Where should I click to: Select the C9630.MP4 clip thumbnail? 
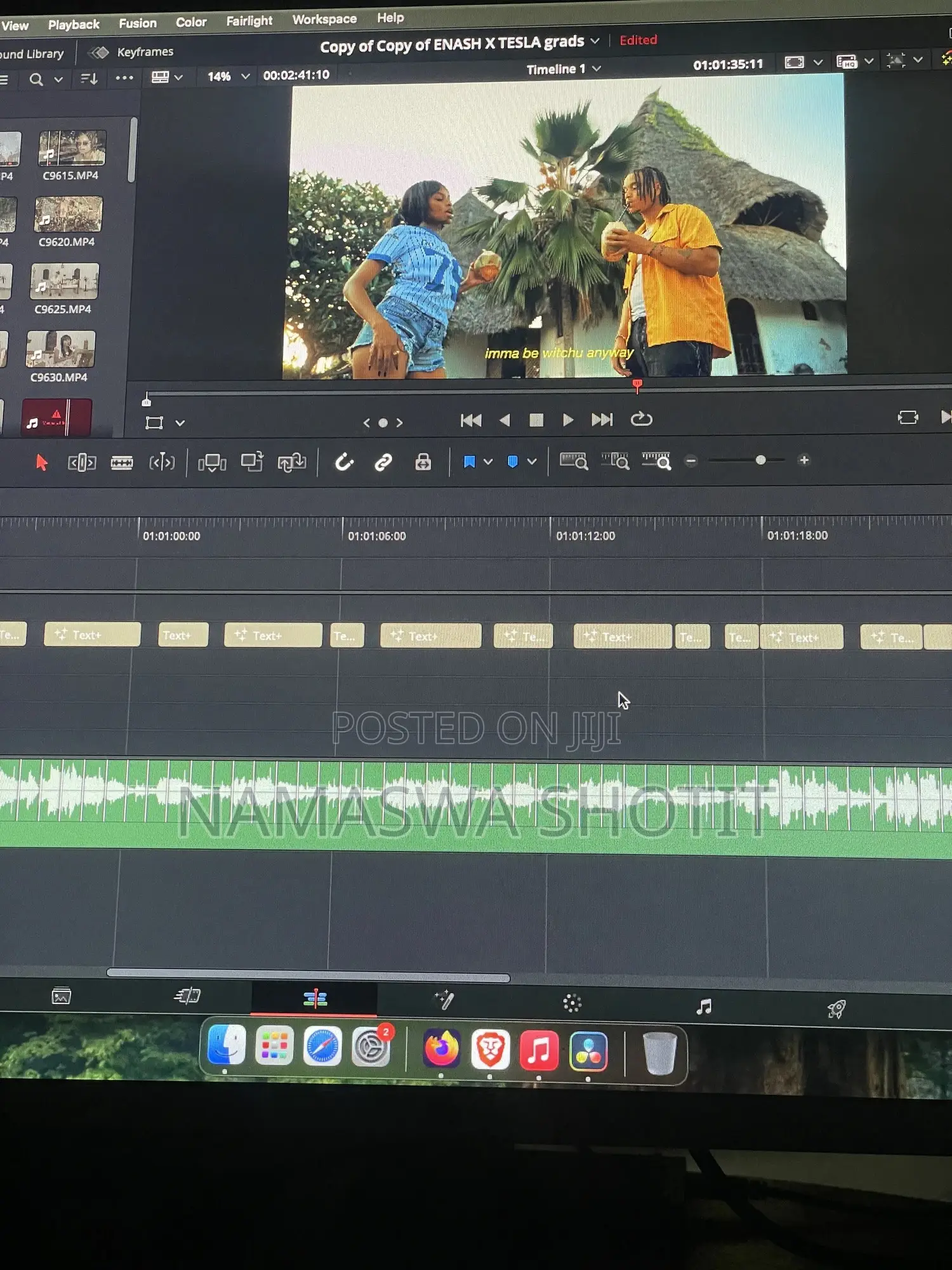[61, 349]
